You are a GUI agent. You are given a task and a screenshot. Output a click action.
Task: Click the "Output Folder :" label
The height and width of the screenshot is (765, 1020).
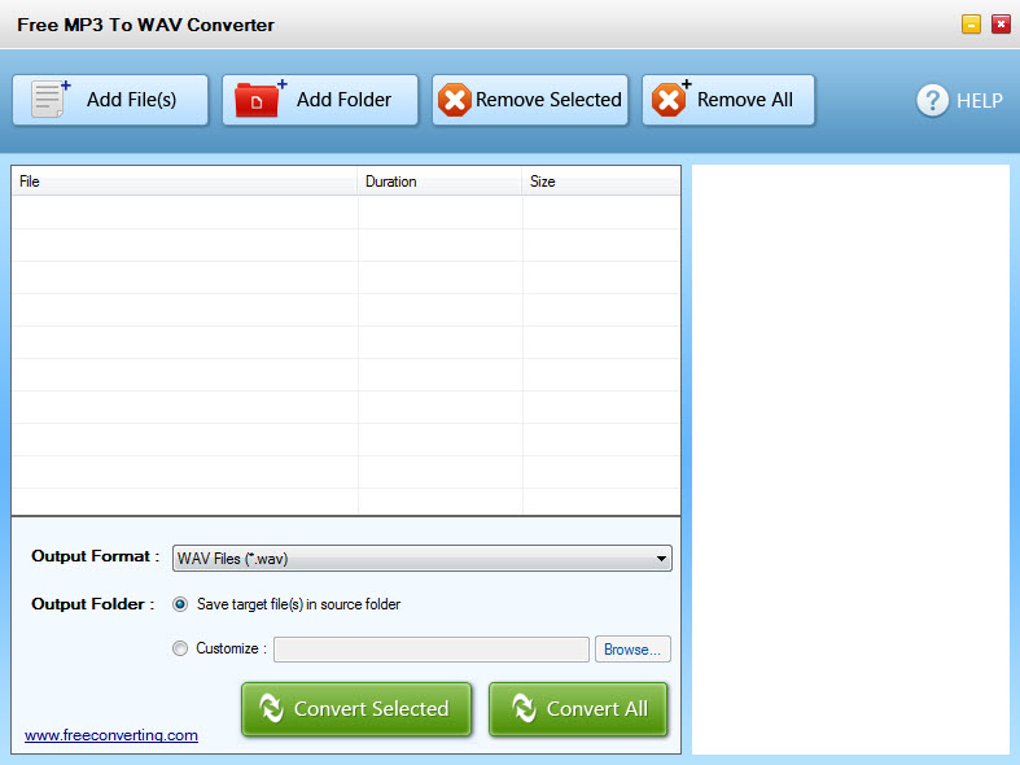click(92, 604)
